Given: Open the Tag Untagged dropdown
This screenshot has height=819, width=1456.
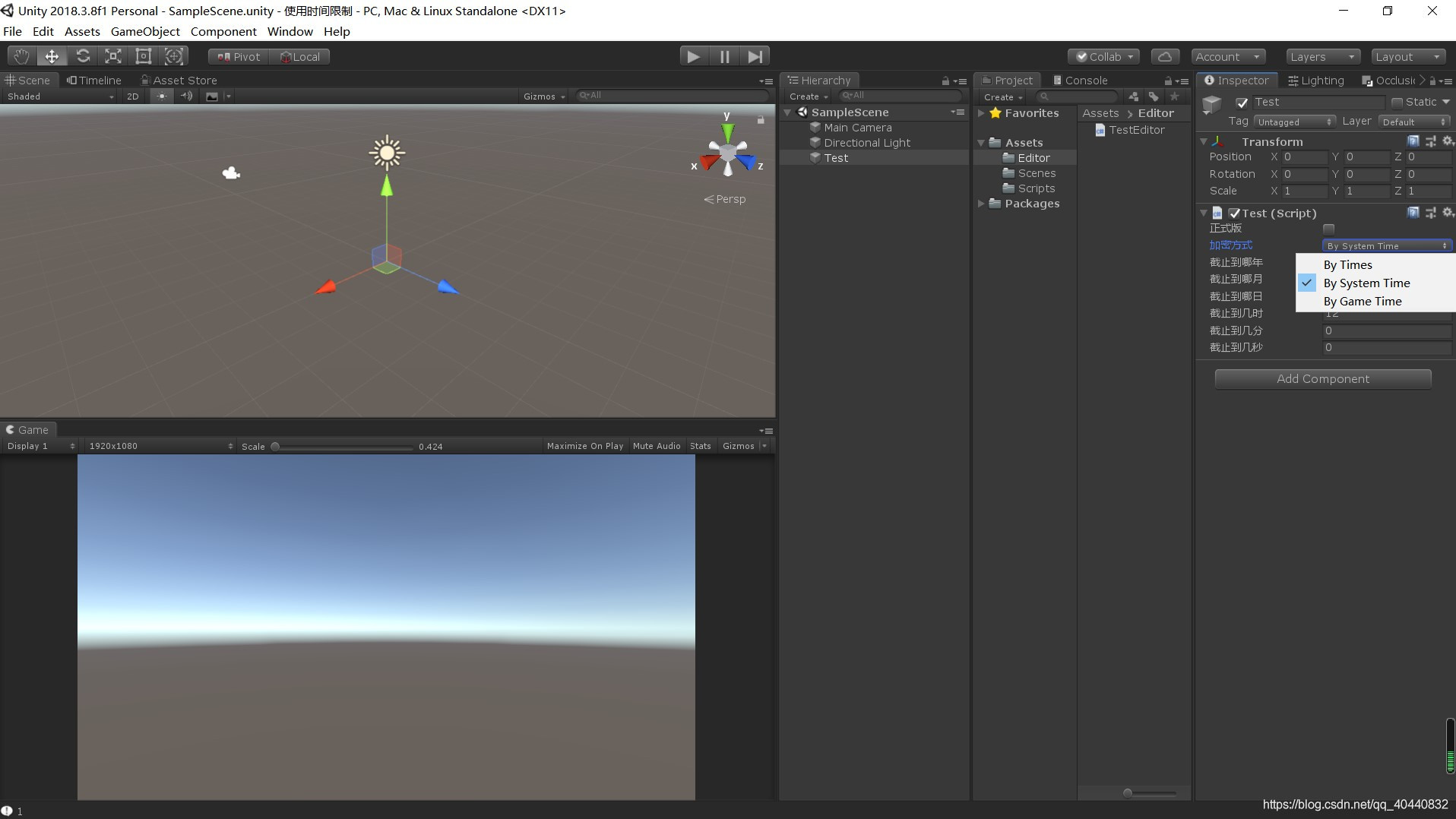Looking at the screenshot, I should pos(1293,122).
